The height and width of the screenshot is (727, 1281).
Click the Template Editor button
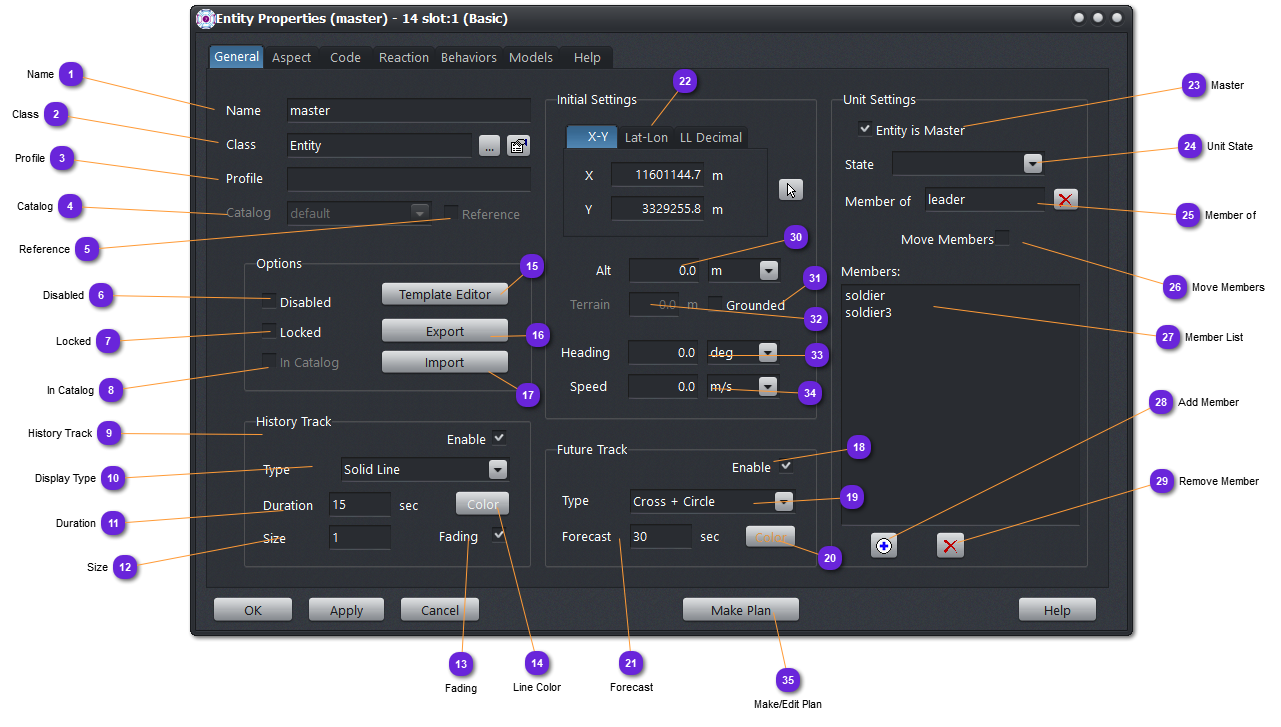[445, 295]
